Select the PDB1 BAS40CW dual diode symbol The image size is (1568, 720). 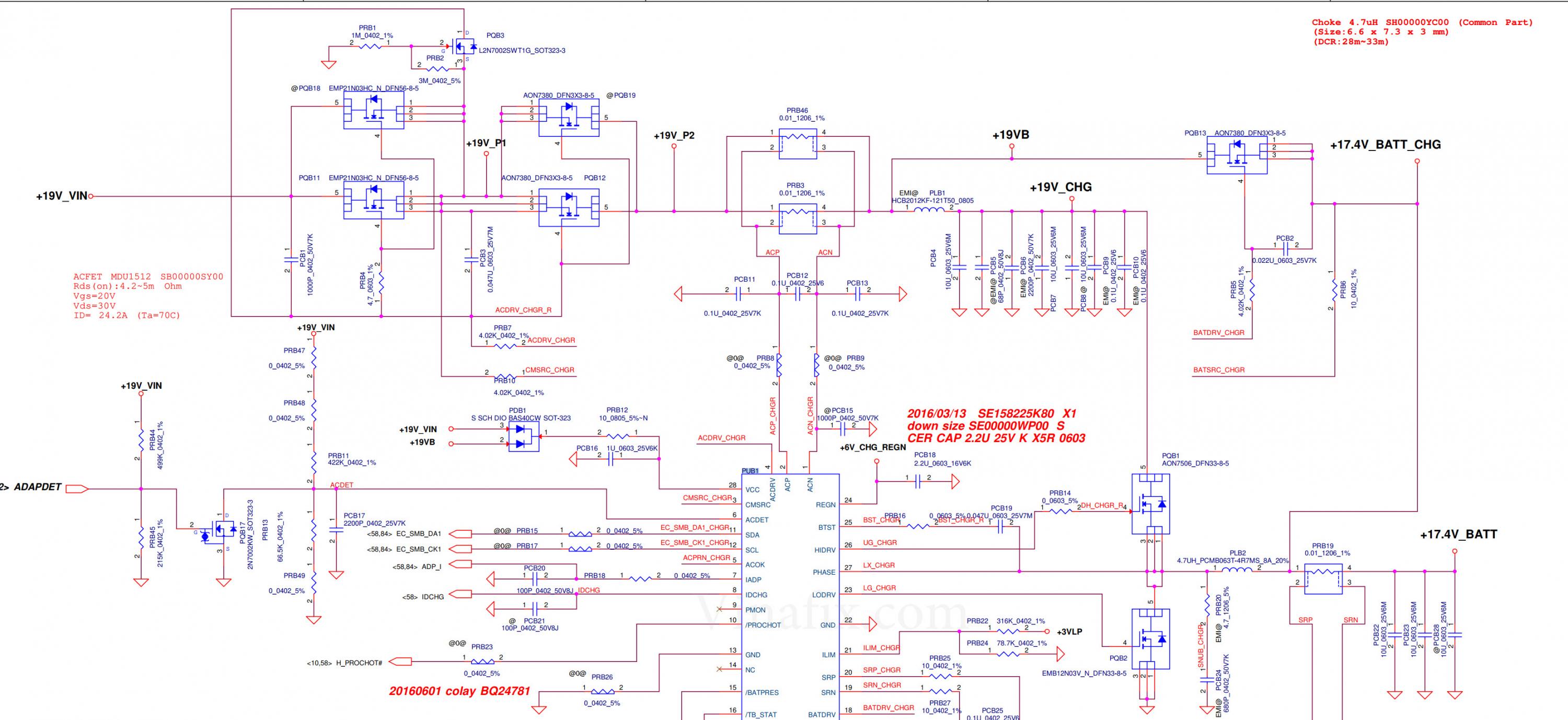click(x=524, y=436)
